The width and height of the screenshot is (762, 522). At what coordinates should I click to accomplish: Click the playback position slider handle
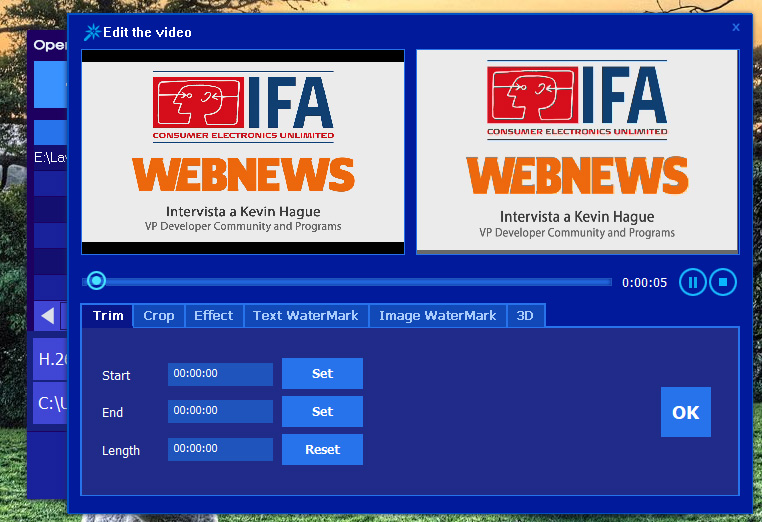(96, 281)
